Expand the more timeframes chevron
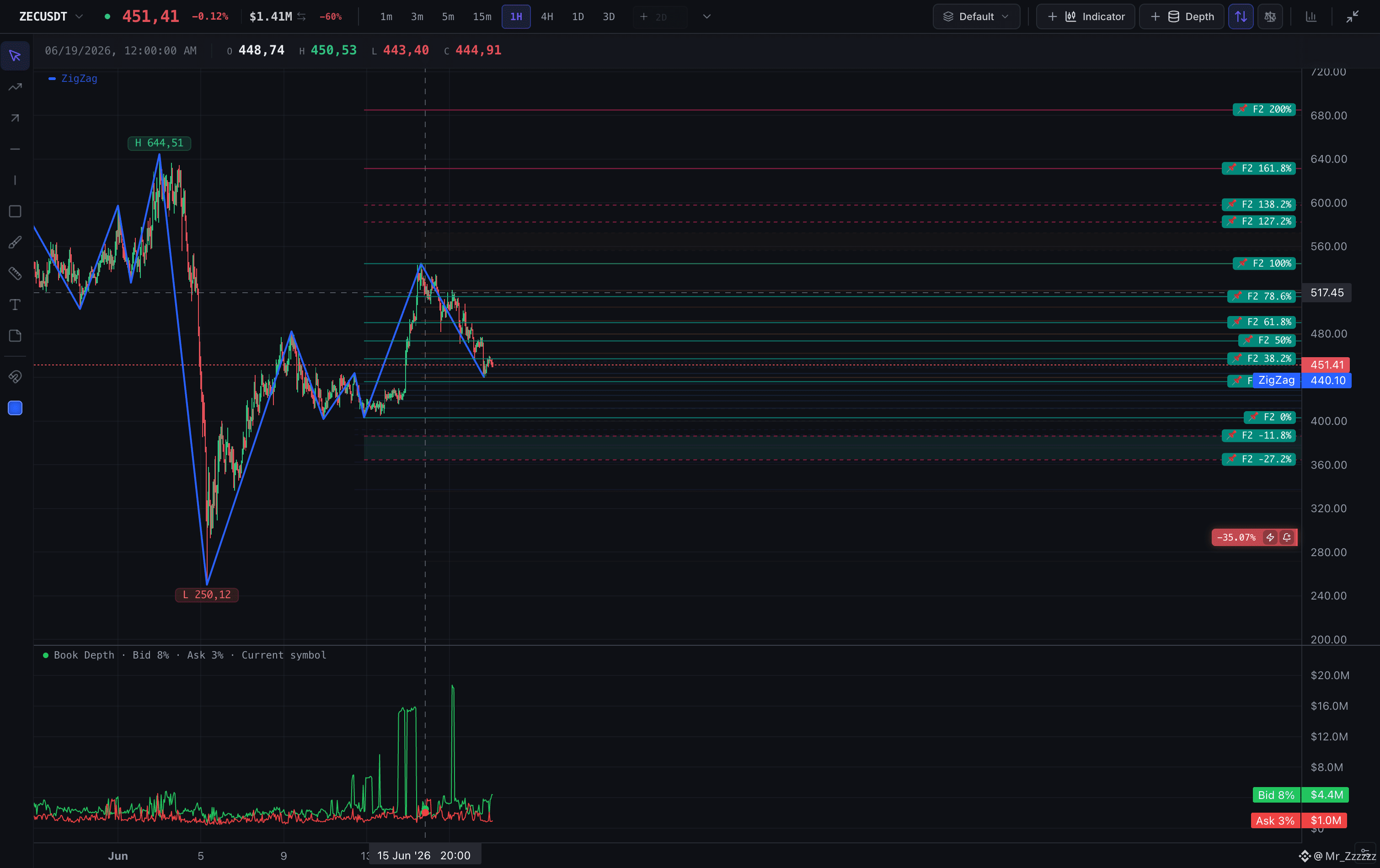This screenshot has height=868, width=1380. 706,16
